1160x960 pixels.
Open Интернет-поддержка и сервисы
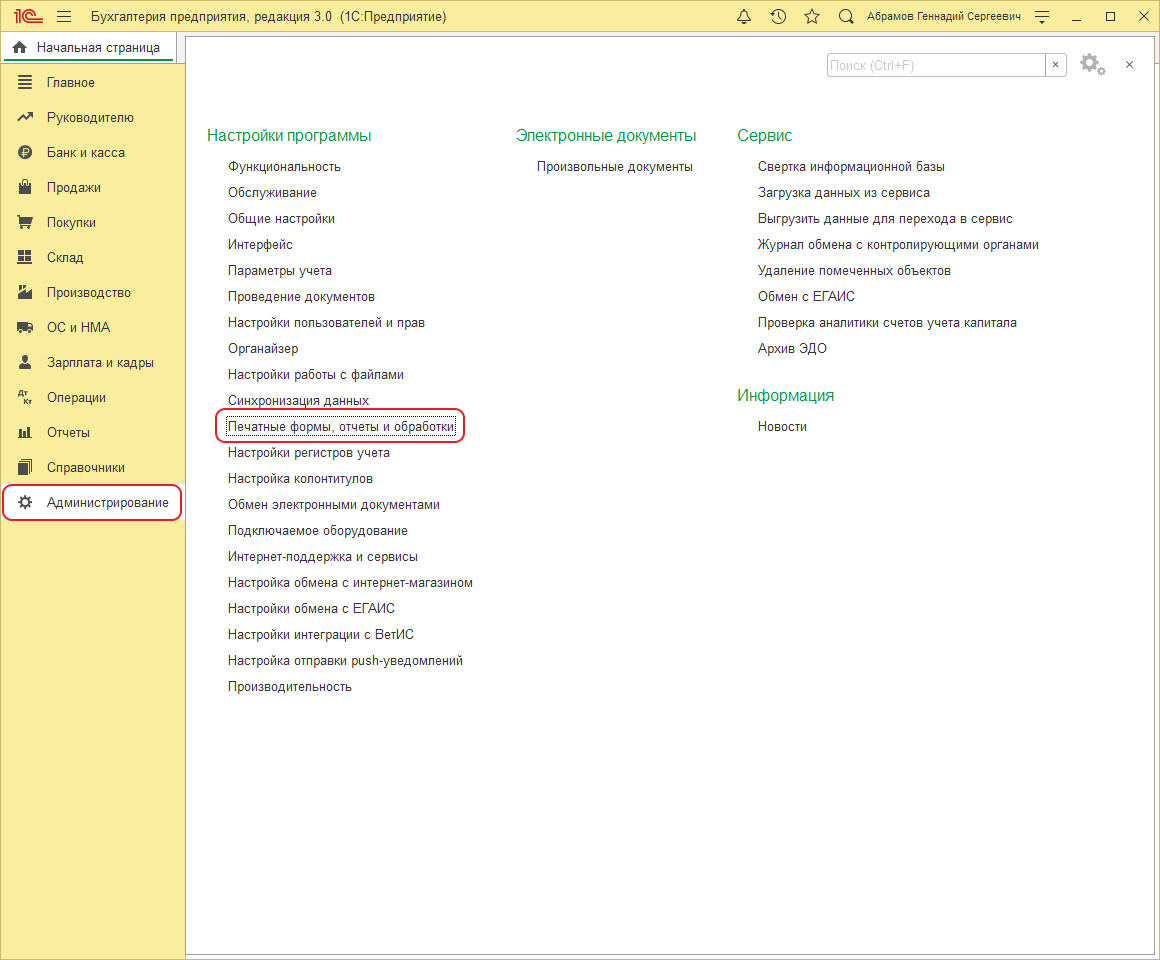point(323,556)
